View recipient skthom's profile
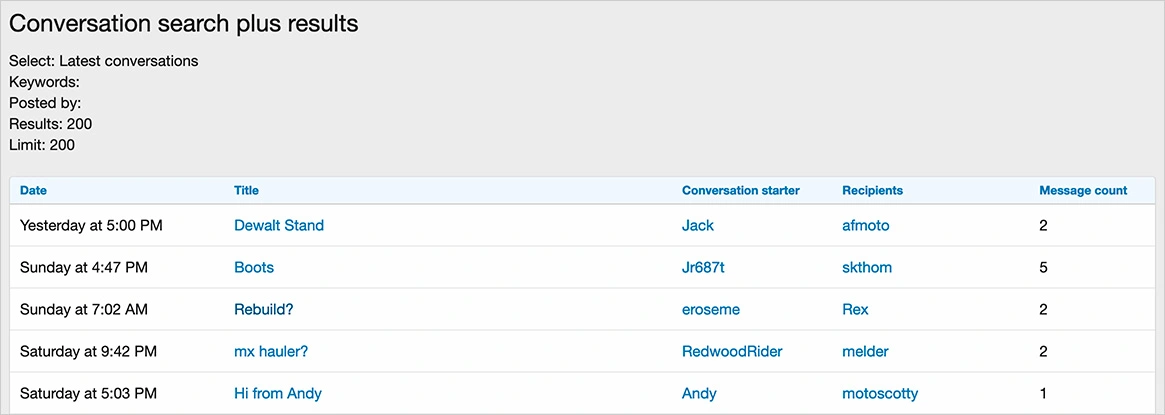Viewport: 1165px width, 415px height. coord(867,268)
